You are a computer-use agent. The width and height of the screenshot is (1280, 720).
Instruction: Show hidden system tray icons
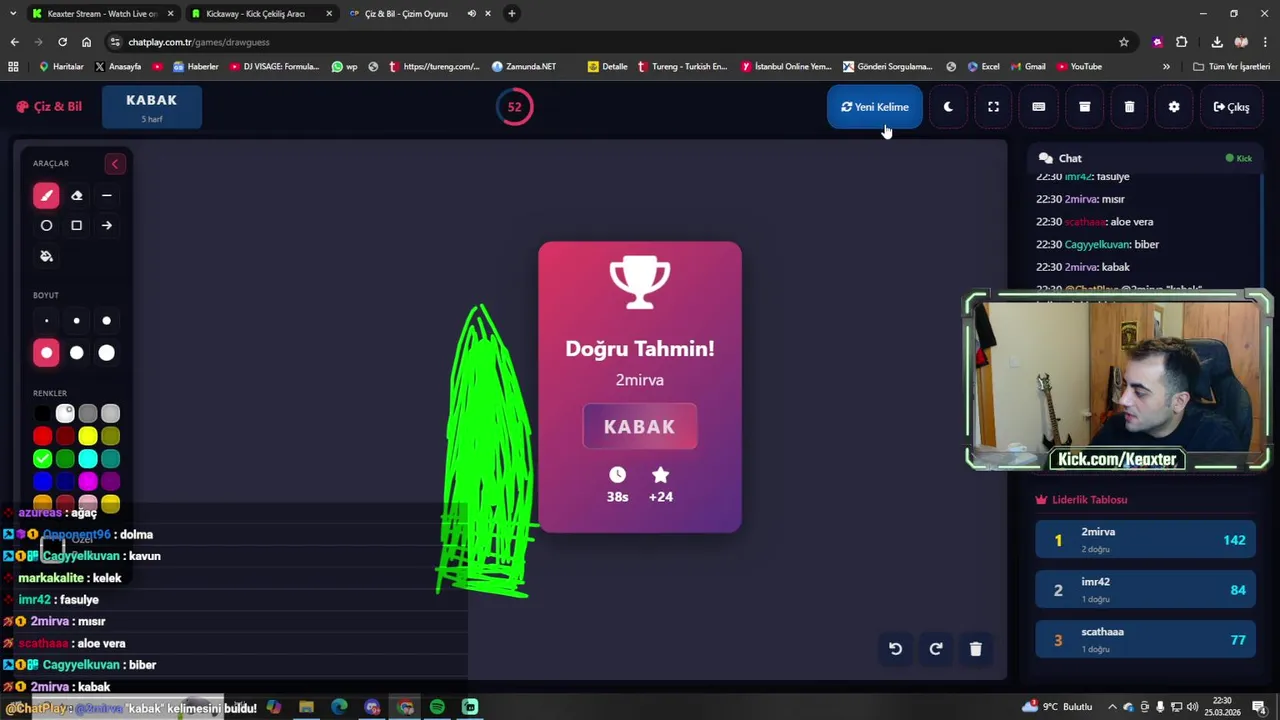(1112, 707)
